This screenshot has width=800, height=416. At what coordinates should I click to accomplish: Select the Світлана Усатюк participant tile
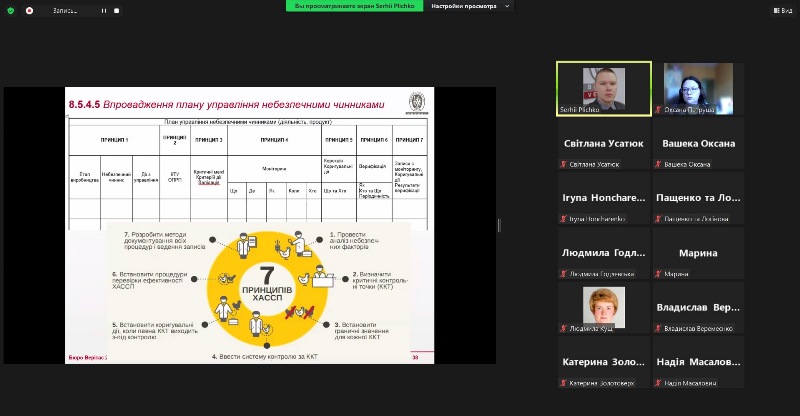pyautogui.click(x=604, y=143)
